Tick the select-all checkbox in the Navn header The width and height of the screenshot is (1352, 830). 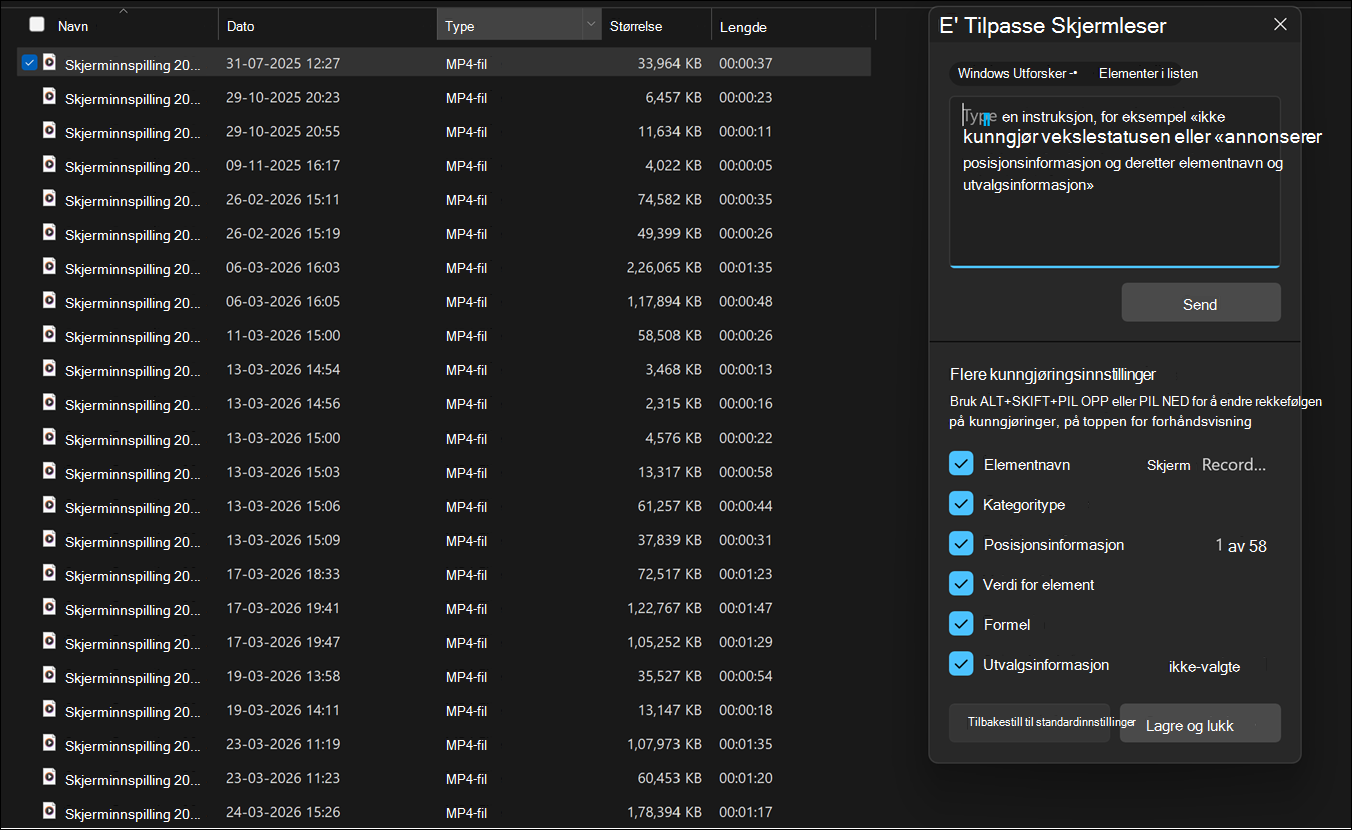coord(37,25)
